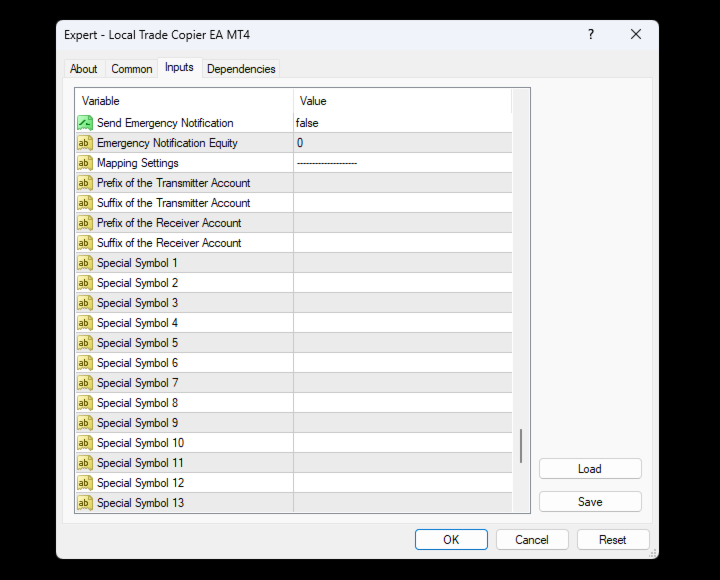
Task: Switch to the Common tab
Action: (x=132, y=69)
